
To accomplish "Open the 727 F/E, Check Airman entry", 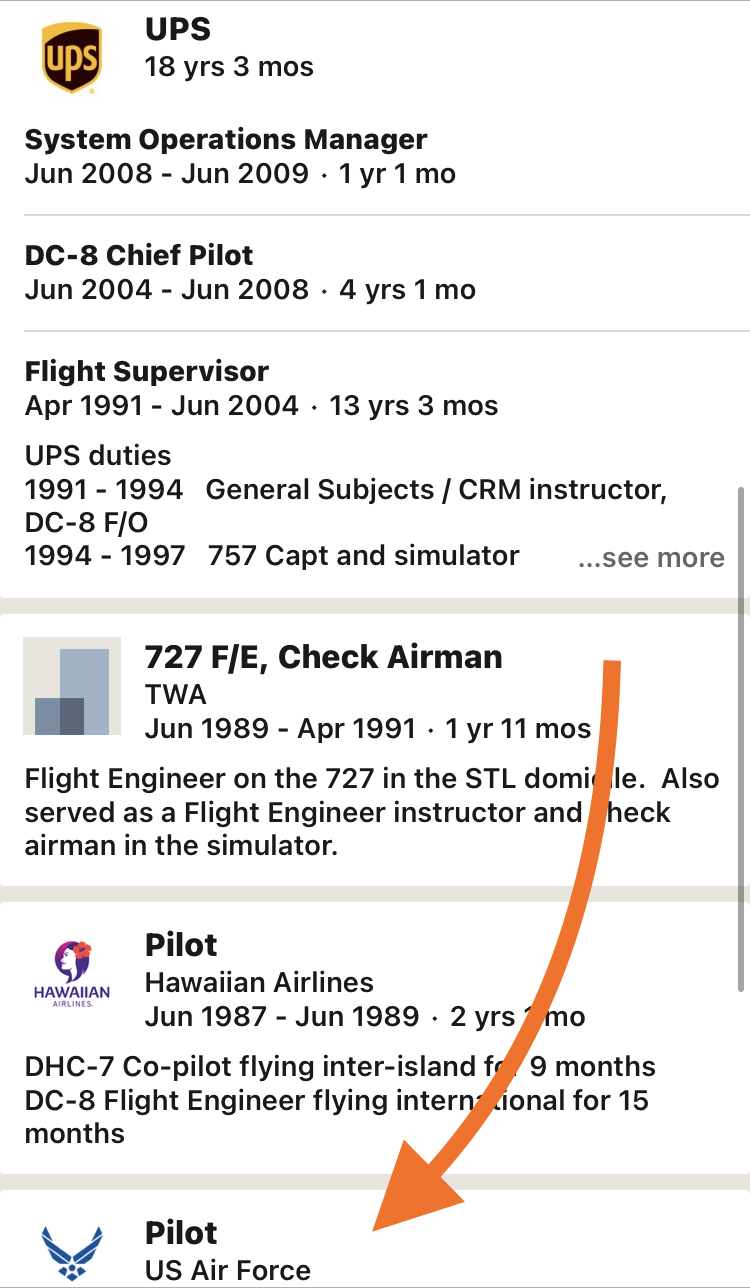I will coord(324,657).
